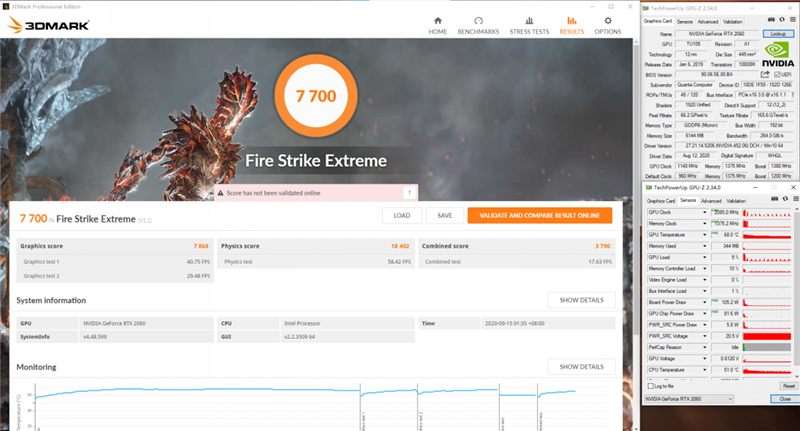This screenshot has height=431, width=800.
Task: Switch to Graphics Card tab in lower GPU-Z
Action: (x=661, y=201)
